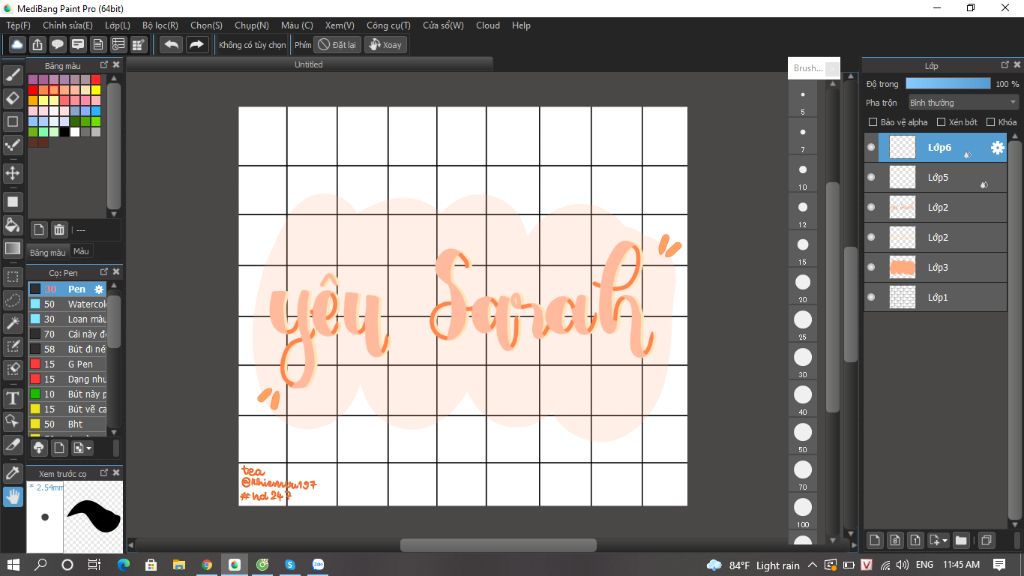
Task: Open new layer type dropdown arrow
Action: point(945,540)
